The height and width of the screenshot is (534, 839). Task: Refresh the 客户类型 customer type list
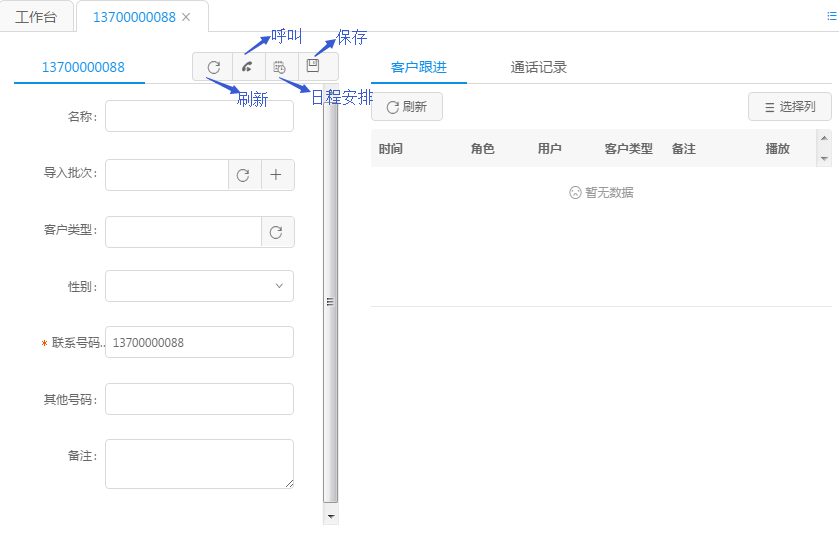coord(277,232)
